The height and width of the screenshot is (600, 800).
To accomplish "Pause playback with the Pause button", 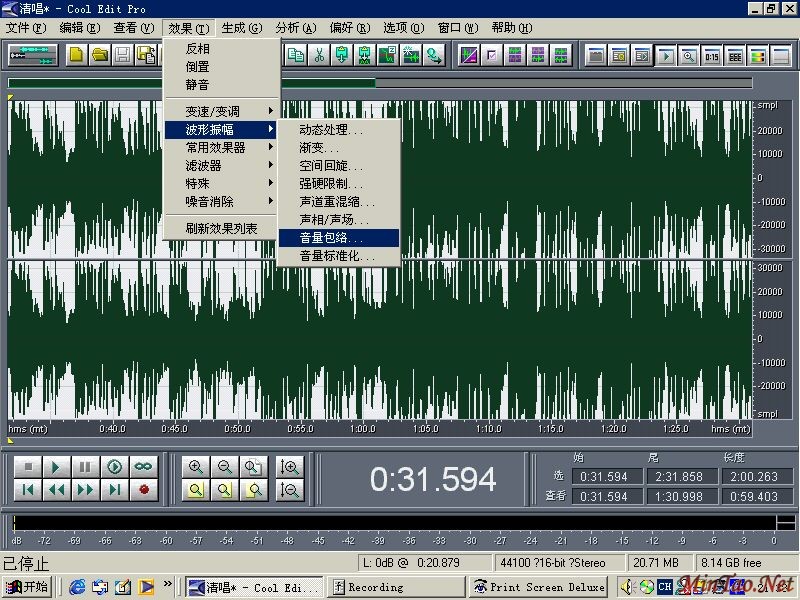I will (86, 467).
